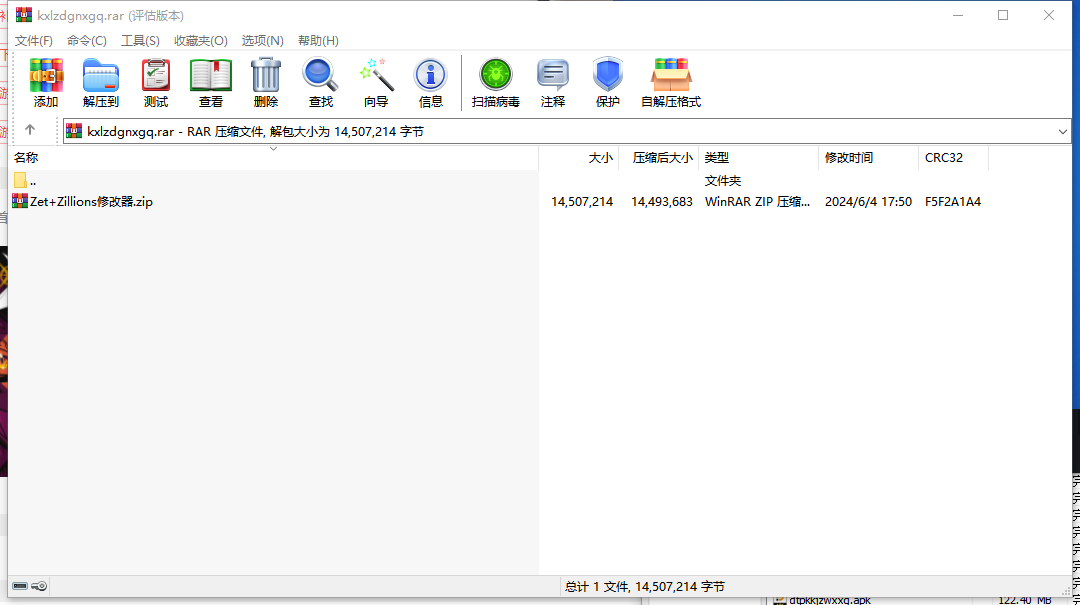
Task: Open the 收藏夹(O) favorites menu
Action: (200, 41)
